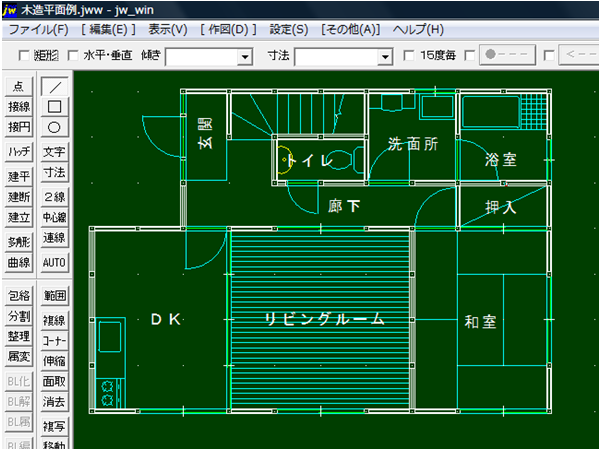Screen dimensions: 600x450
Task: Select the rectangle drawing tool
Action: coord(54,106)
